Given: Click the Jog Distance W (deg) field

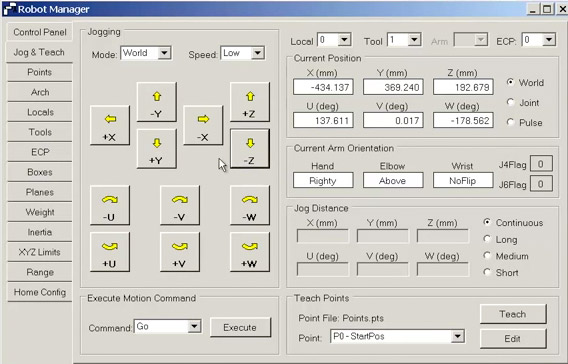Looking at the screenshot, I should pos(443,269).
